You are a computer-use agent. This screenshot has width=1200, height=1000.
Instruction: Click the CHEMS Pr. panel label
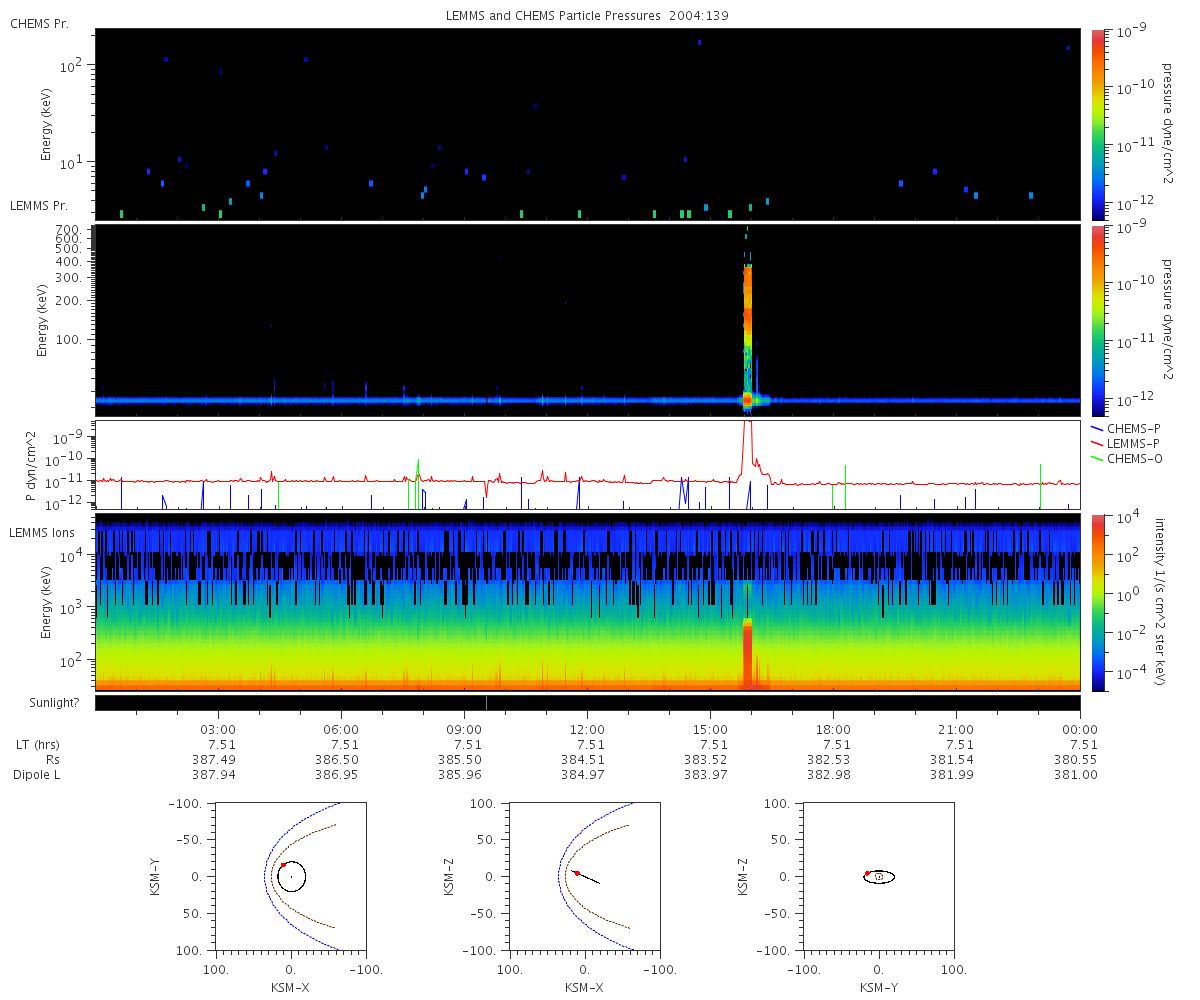(39, 23)
